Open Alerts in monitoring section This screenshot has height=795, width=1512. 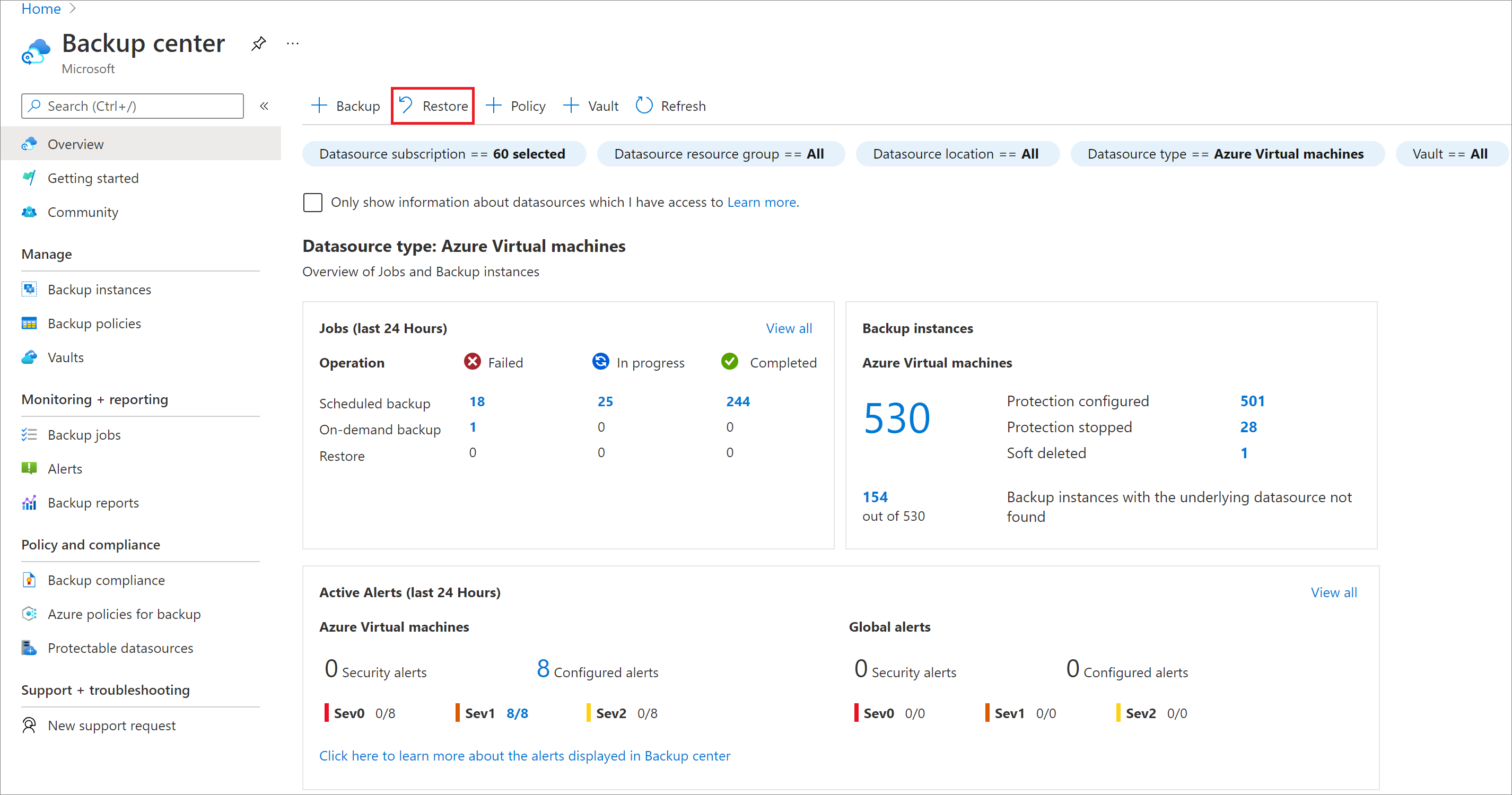point(63,468)
